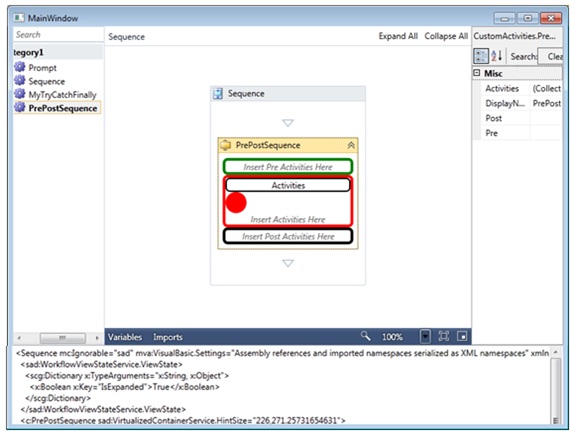Click the Collapse All link
This screenshot has height=436, width=575.
[446, 36]
